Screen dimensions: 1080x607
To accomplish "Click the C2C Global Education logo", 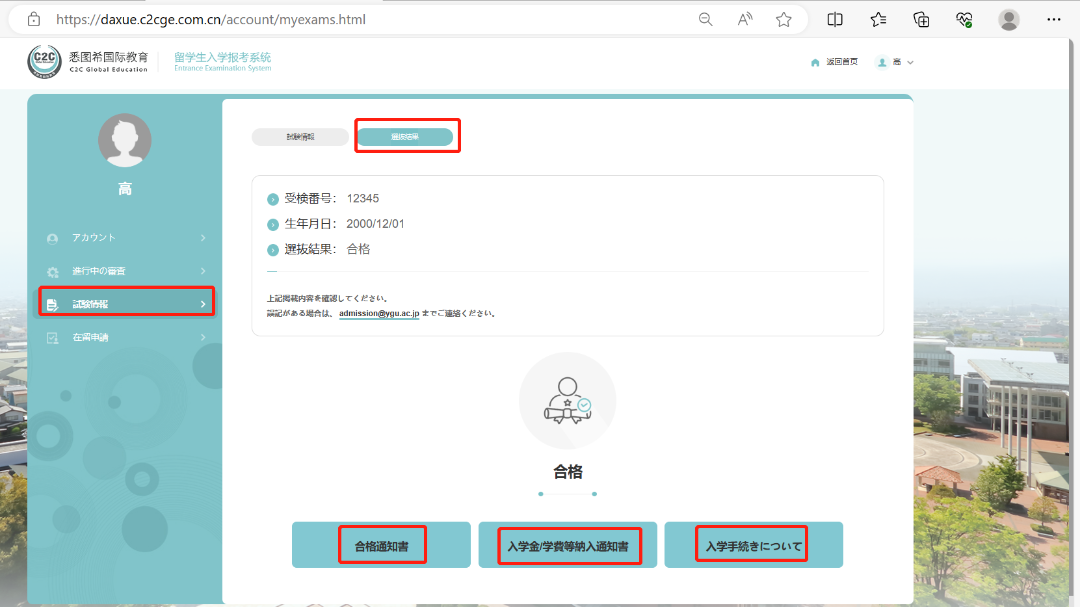I will [87, 61].
